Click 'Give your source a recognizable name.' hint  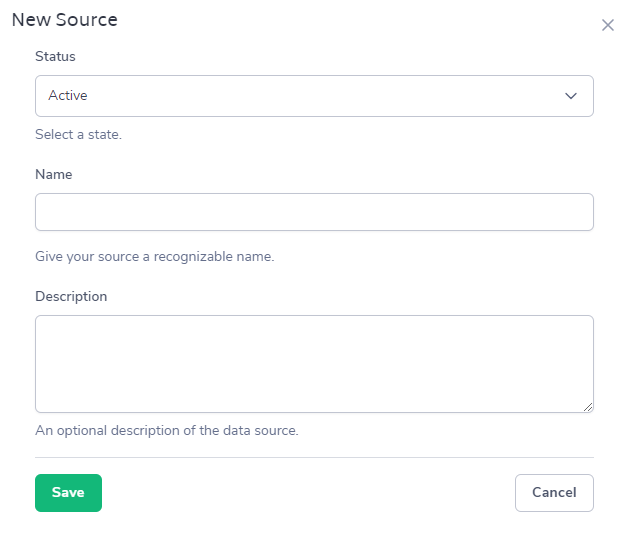154,256
